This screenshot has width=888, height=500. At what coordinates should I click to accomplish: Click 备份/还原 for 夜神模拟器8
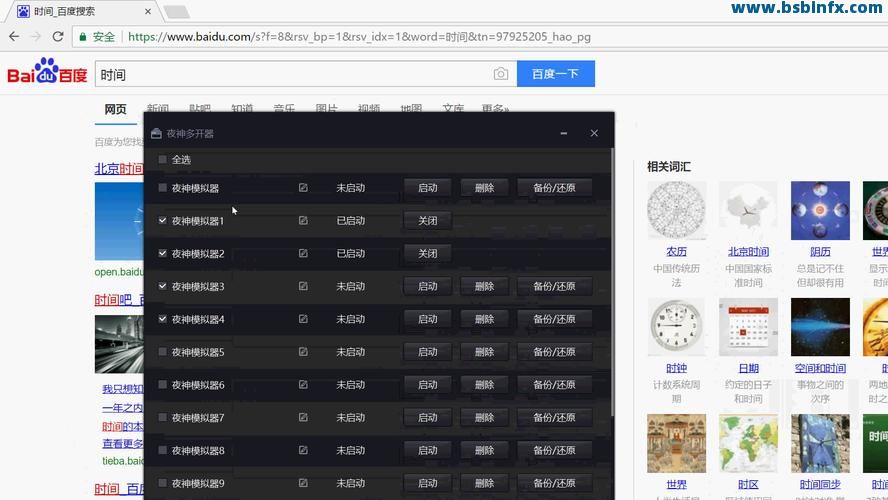554,450
